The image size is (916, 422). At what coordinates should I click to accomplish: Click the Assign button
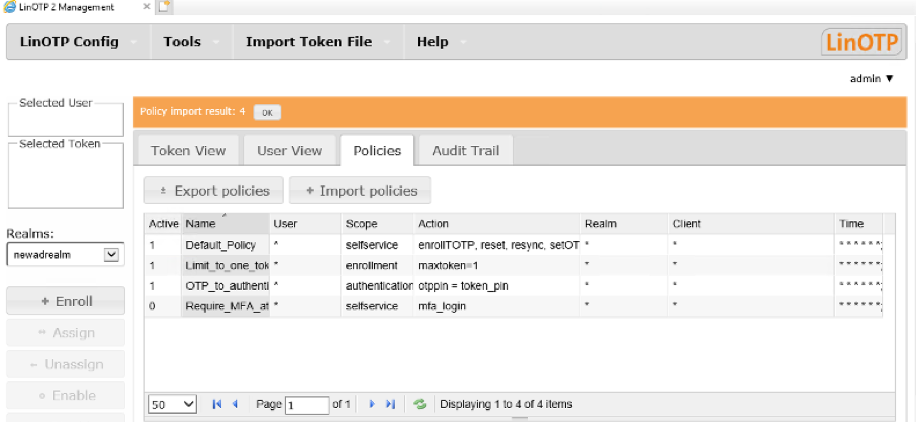click(x=65, y=333)
